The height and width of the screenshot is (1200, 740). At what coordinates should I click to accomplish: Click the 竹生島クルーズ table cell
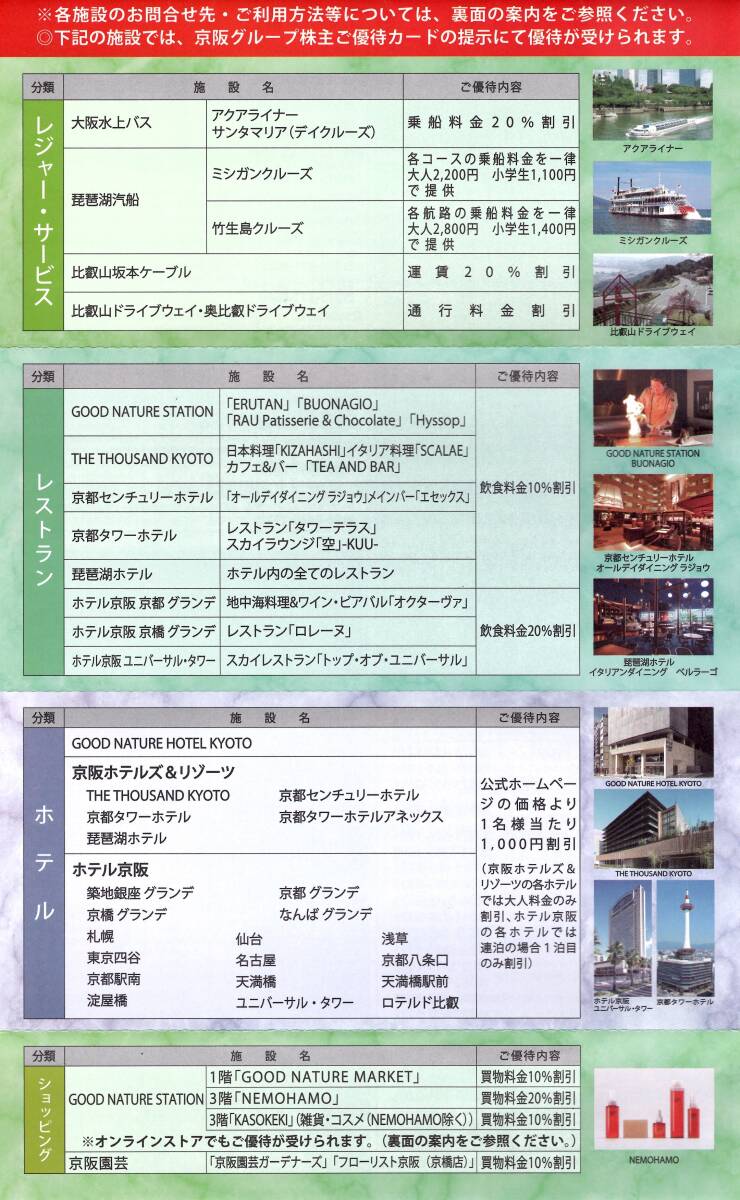[x=304, y=227]
